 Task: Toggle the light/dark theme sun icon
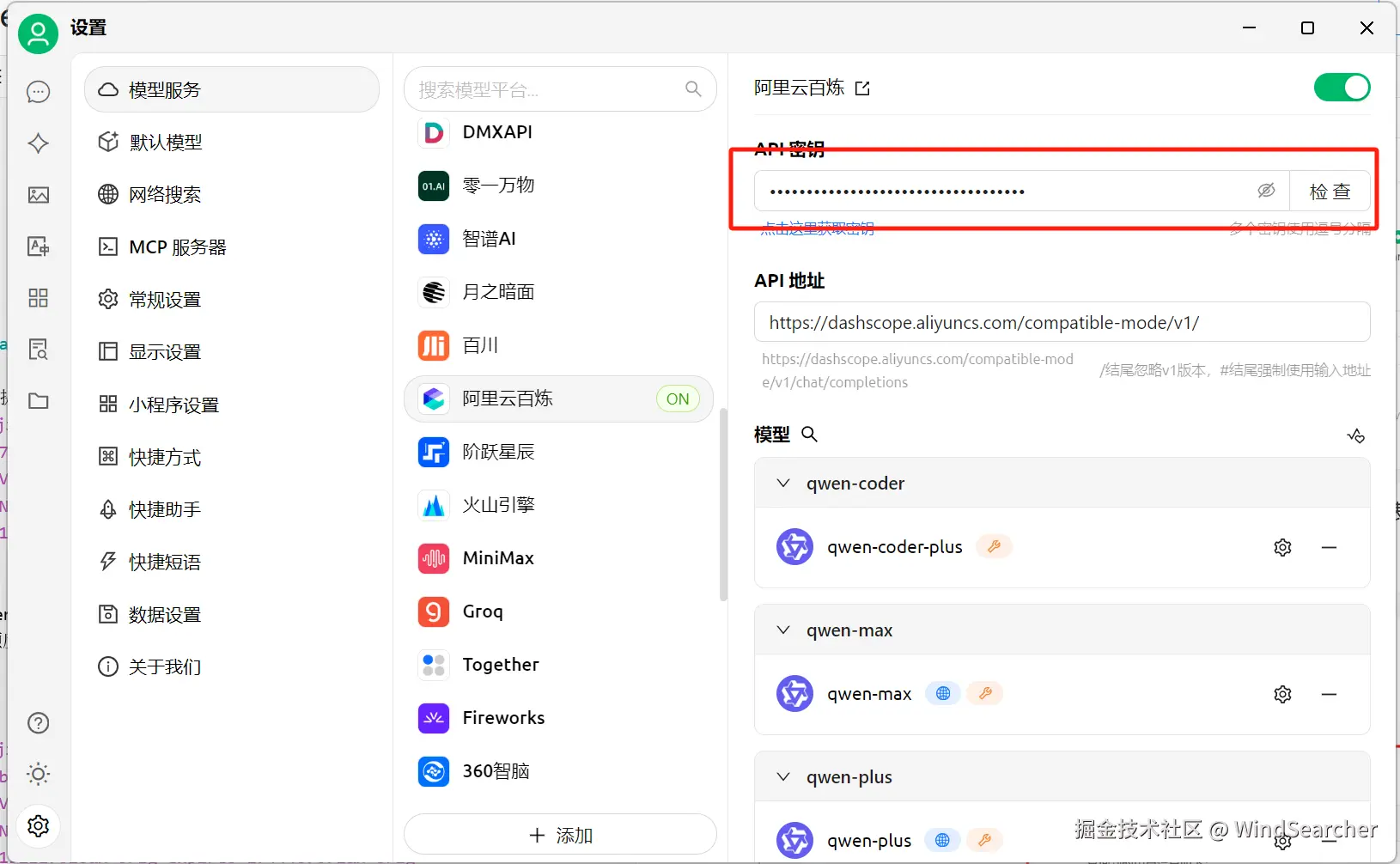pyautogui.click(x=39, y=774)
